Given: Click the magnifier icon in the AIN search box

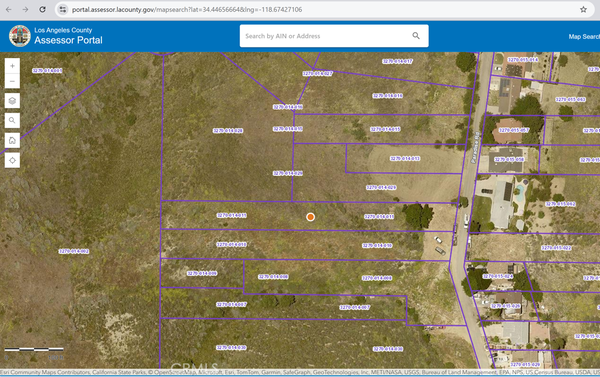Looking at the screenshot, I should coord(416,36).
